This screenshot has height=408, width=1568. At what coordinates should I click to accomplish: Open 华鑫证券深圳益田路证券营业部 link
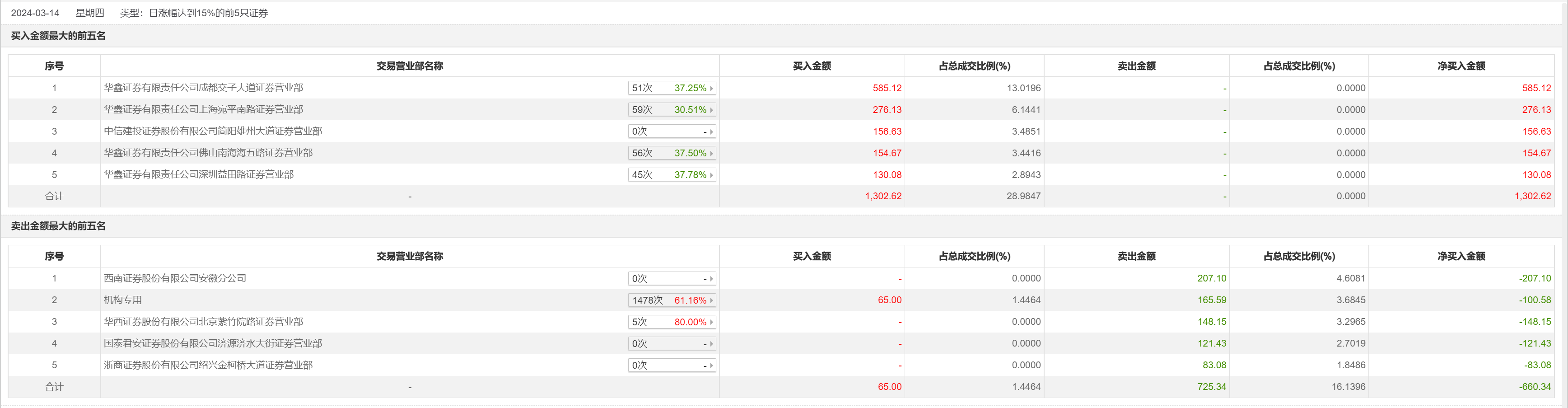point(198,175)
